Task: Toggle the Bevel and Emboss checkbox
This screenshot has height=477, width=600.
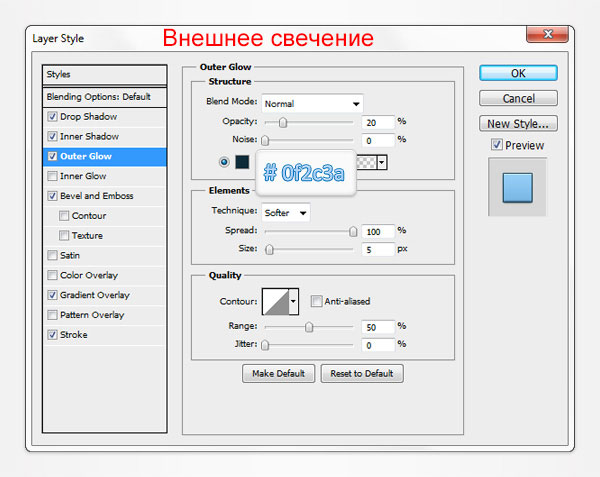Action: (52, 196)
